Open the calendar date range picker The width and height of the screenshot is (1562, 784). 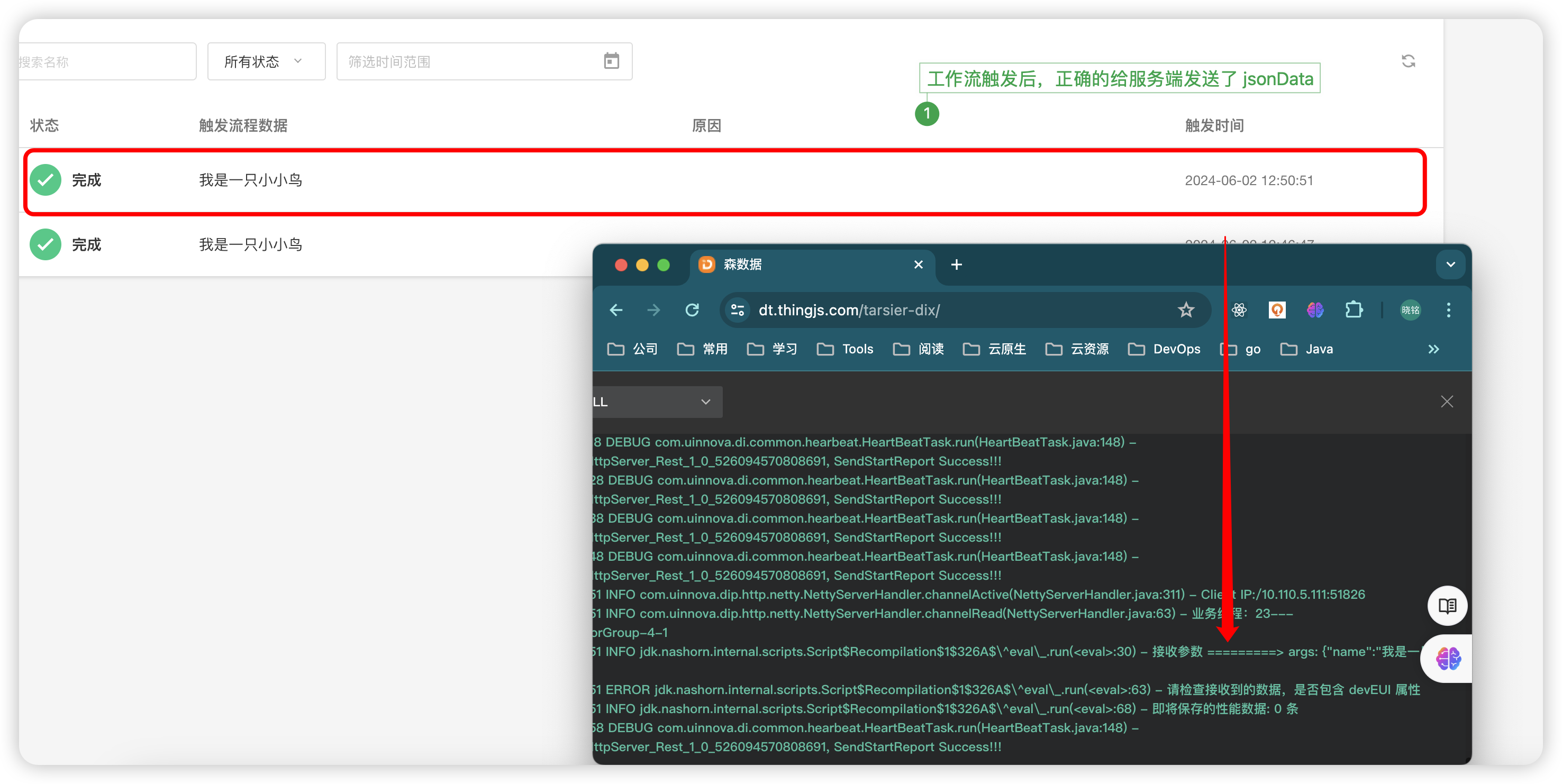(611, 61)
